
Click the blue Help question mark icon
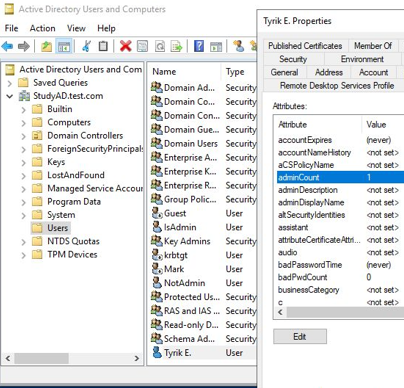tap(199, 46)
